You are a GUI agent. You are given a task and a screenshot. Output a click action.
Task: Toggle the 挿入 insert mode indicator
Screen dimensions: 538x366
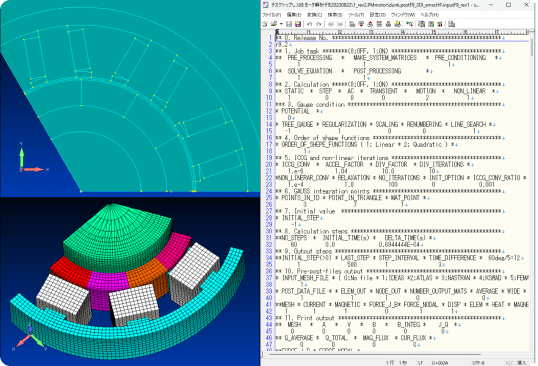(522, 363)
